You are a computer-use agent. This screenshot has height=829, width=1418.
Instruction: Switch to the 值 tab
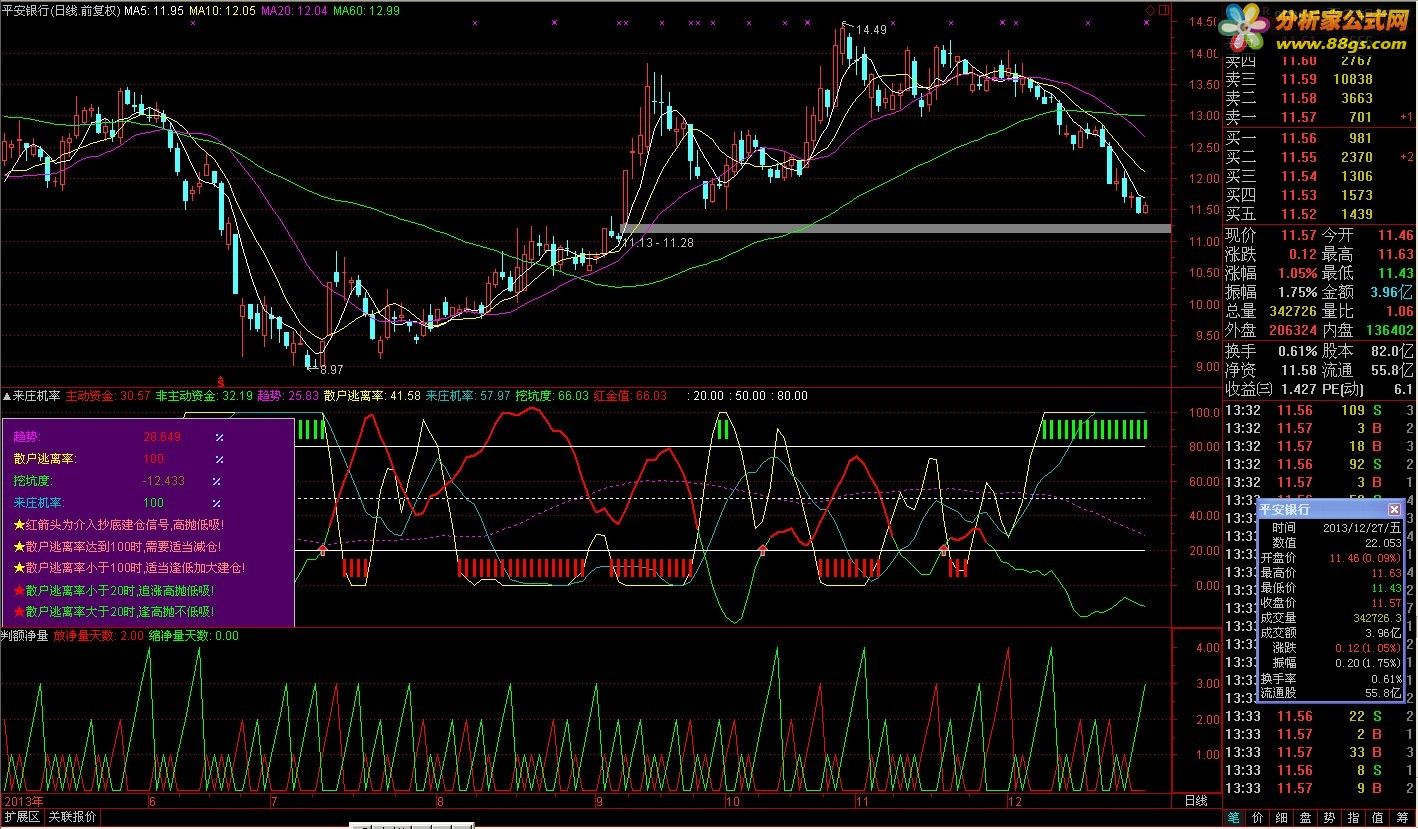pyautogui.click(x=1376, y=818)
